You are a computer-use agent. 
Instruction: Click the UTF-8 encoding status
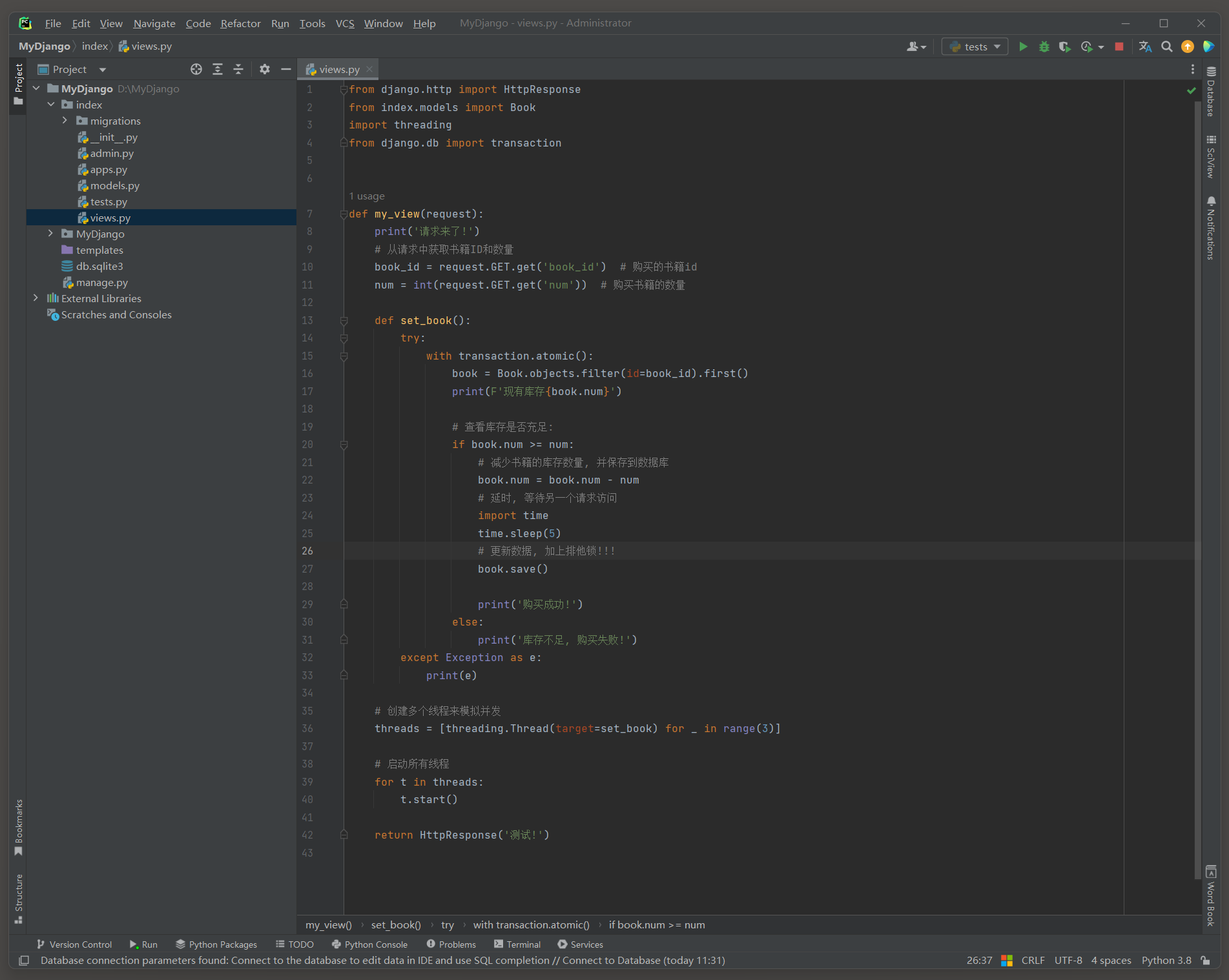coord(1068,961)
